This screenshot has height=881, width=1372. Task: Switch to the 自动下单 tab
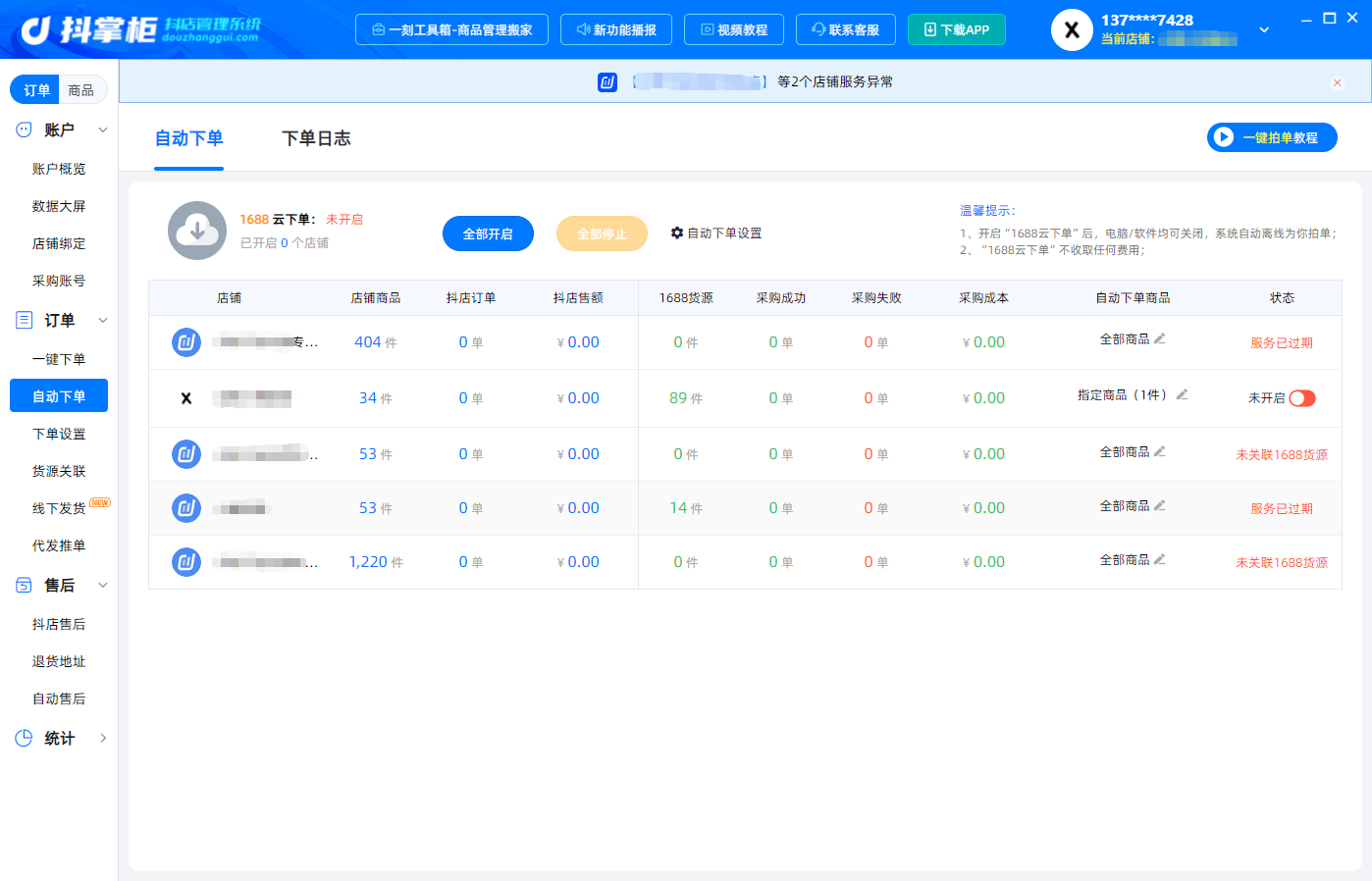tap(189, 138)
